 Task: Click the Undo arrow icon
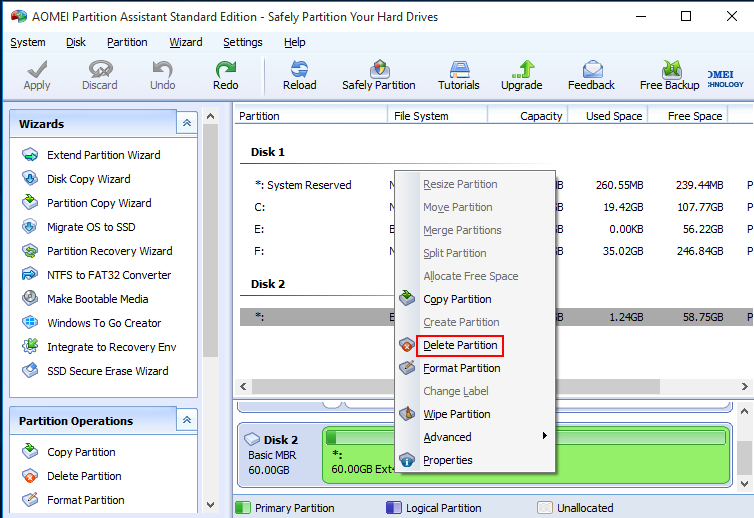pos(163,69)
